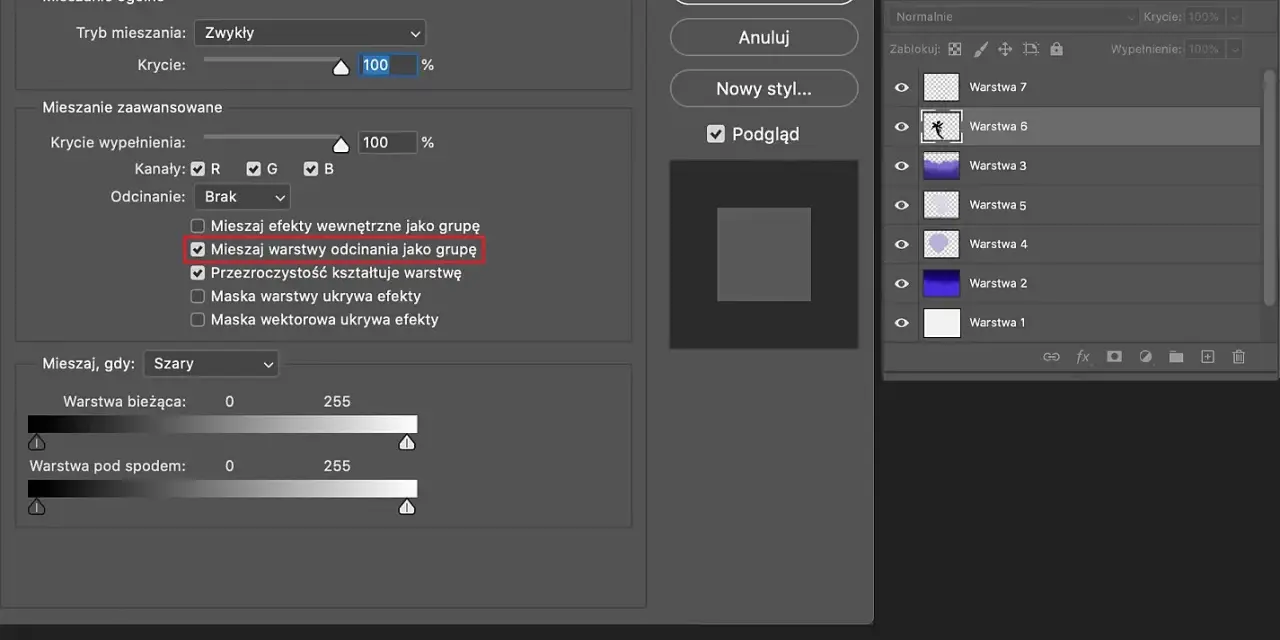Click the Nowy styl... button
This screenshot has width=1280, height=640.
pyautogui.click(x=764, y=89)
